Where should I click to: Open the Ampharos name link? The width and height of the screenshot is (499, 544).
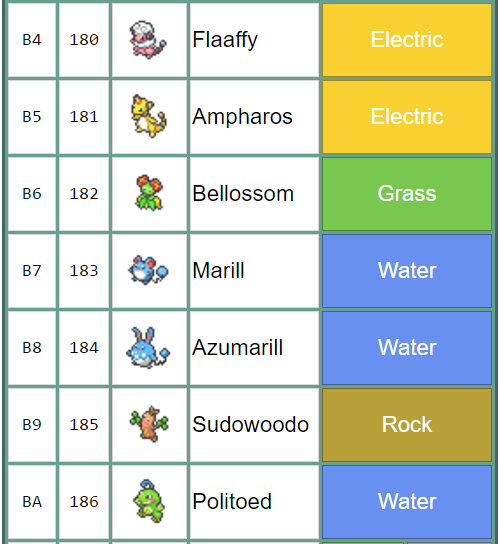click(242, 116)
